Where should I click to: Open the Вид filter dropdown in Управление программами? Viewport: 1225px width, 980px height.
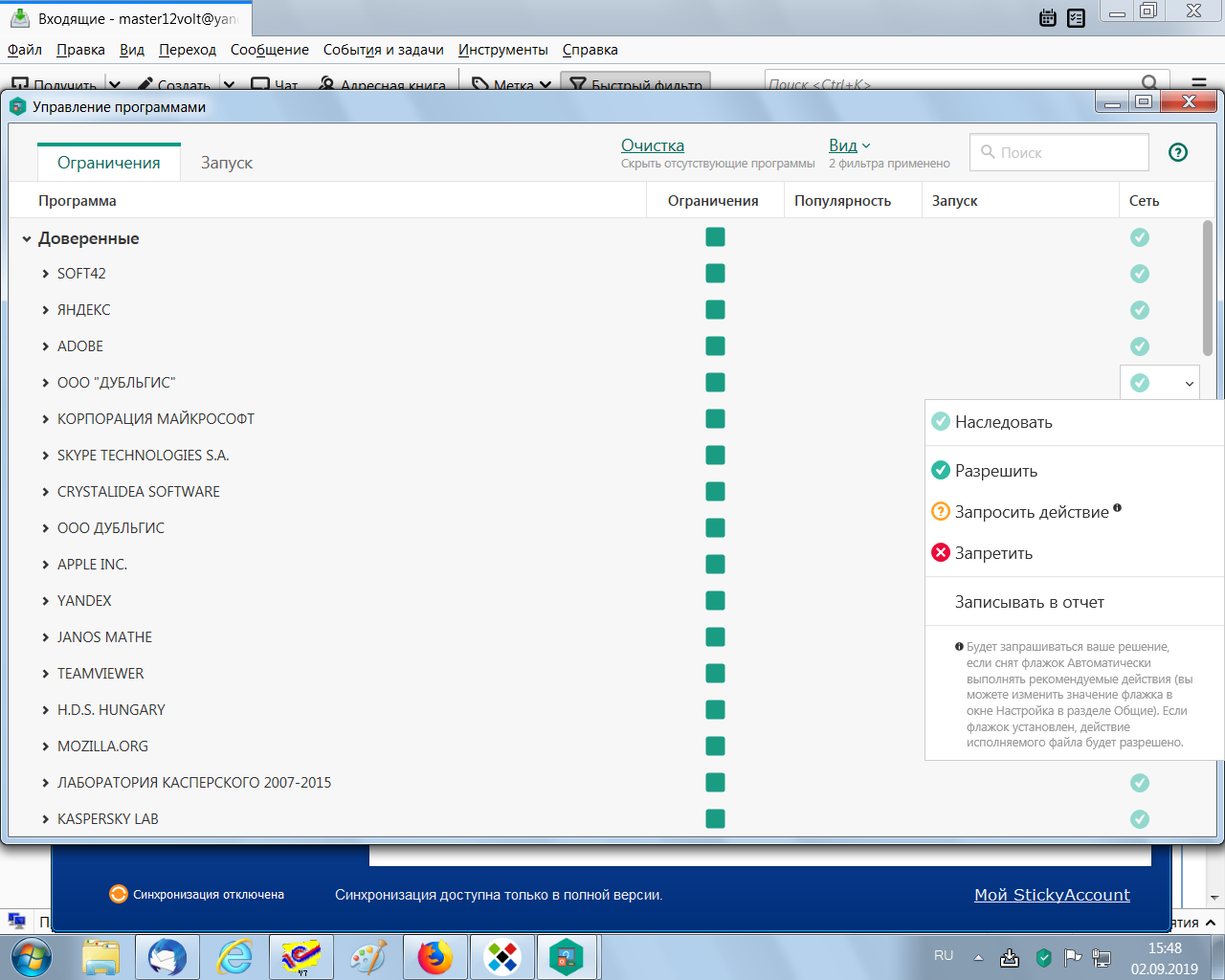point(850,145)
